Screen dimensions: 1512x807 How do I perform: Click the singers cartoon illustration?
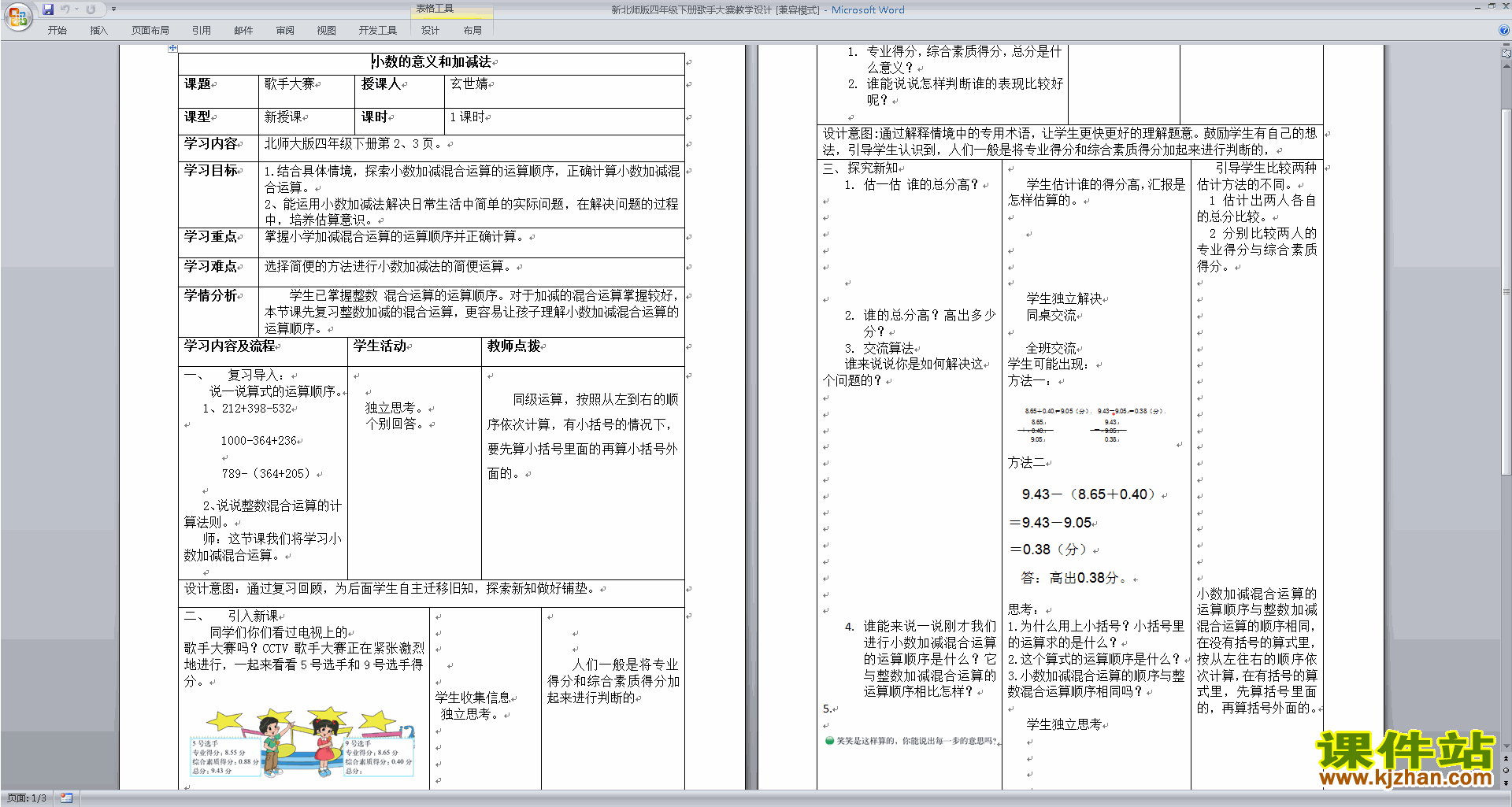coord(303,742)
